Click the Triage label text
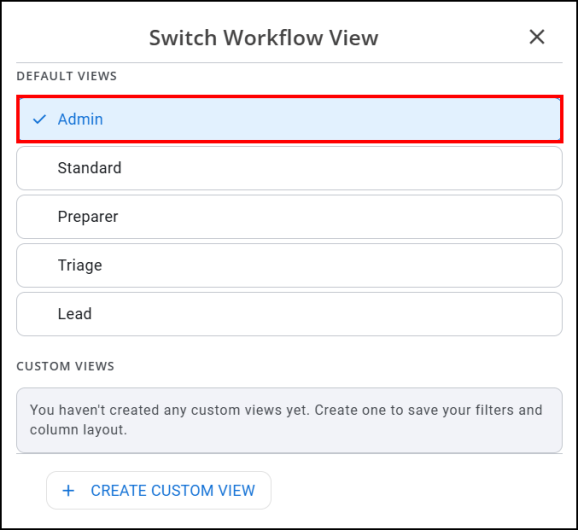578x530 pixels. point(80,265)
